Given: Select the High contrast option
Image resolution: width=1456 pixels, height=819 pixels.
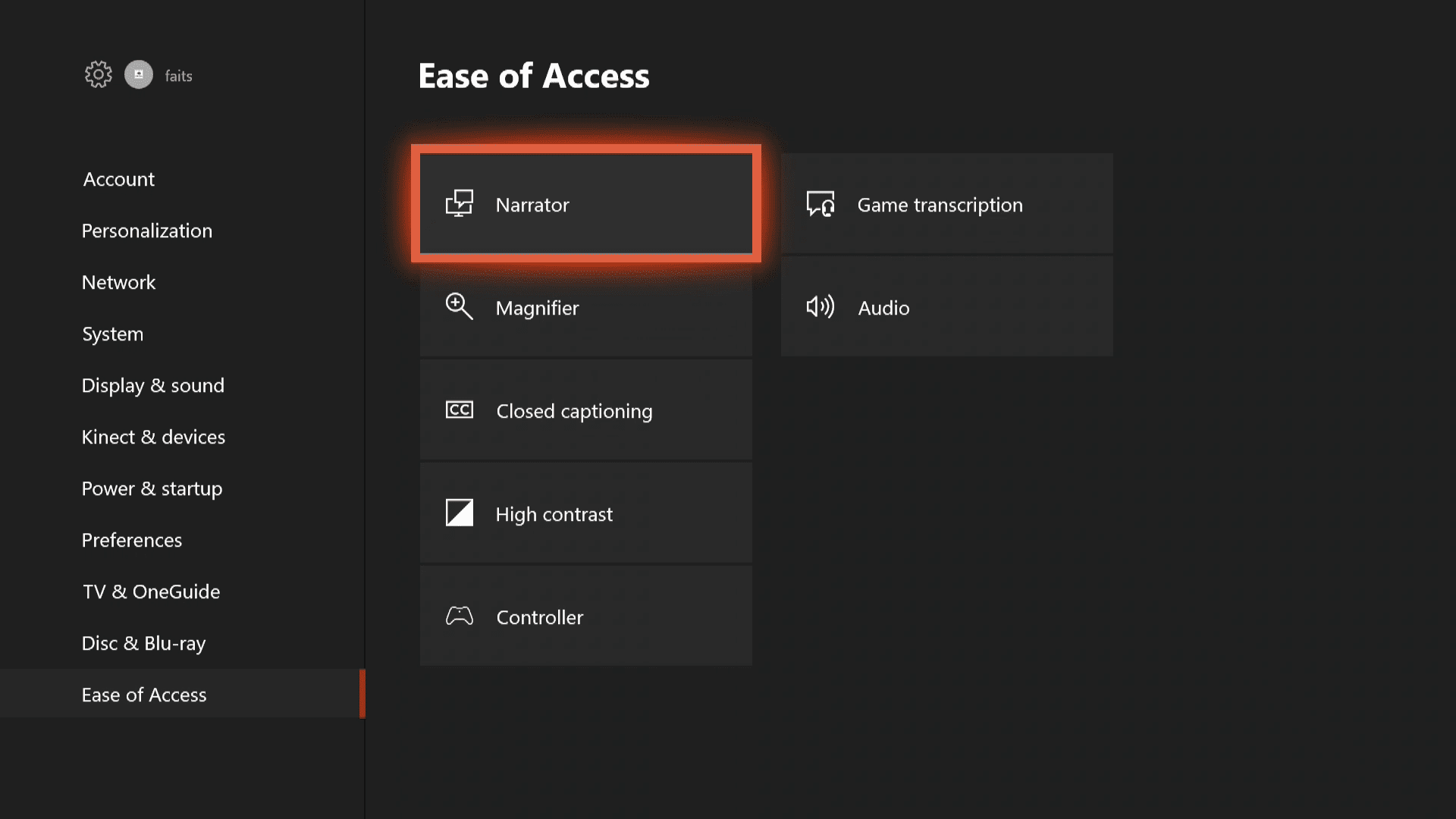Looking at the screenshot, I should 586,513.
